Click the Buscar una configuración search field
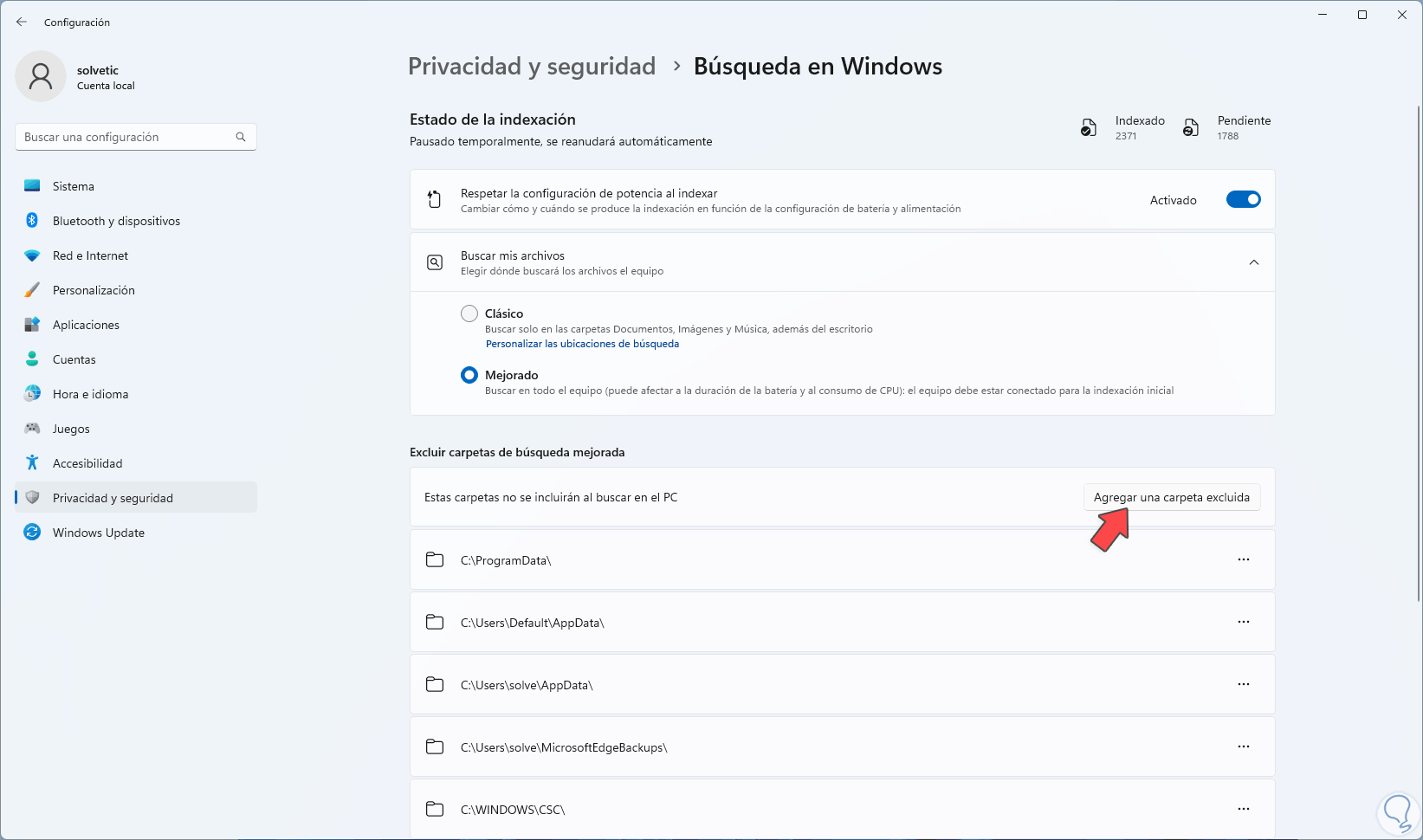 (x=126, y=137)
